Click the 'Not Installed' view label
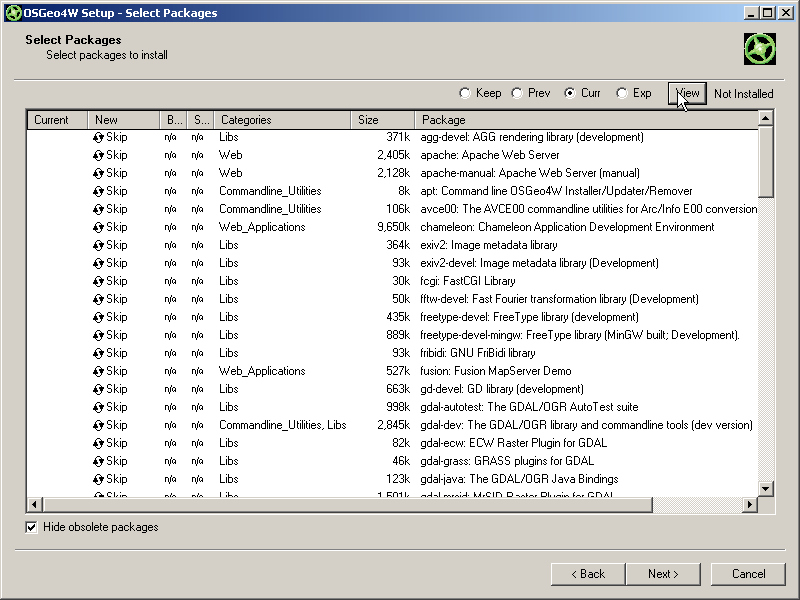800x600 pixels. [x=743, y=94]
